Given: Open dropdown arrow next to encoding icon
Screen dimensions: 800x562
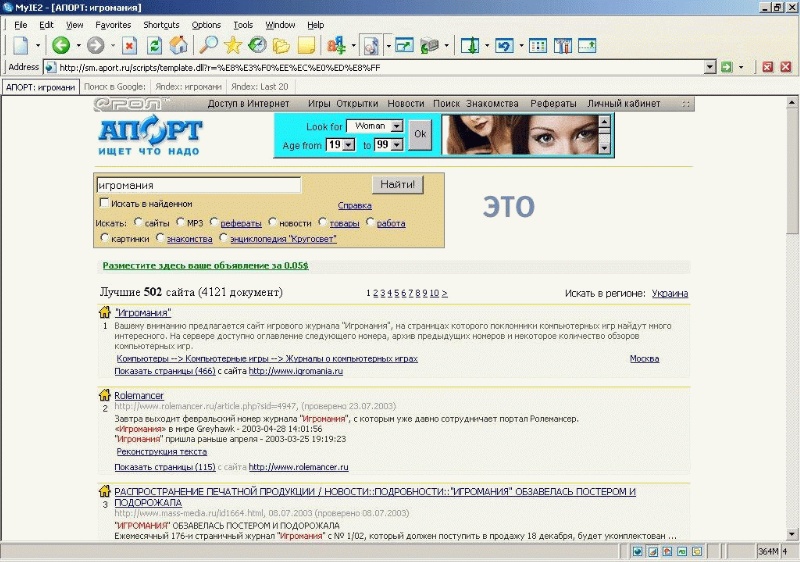Looking at the screenshot, I should click(x=353, y=45).
